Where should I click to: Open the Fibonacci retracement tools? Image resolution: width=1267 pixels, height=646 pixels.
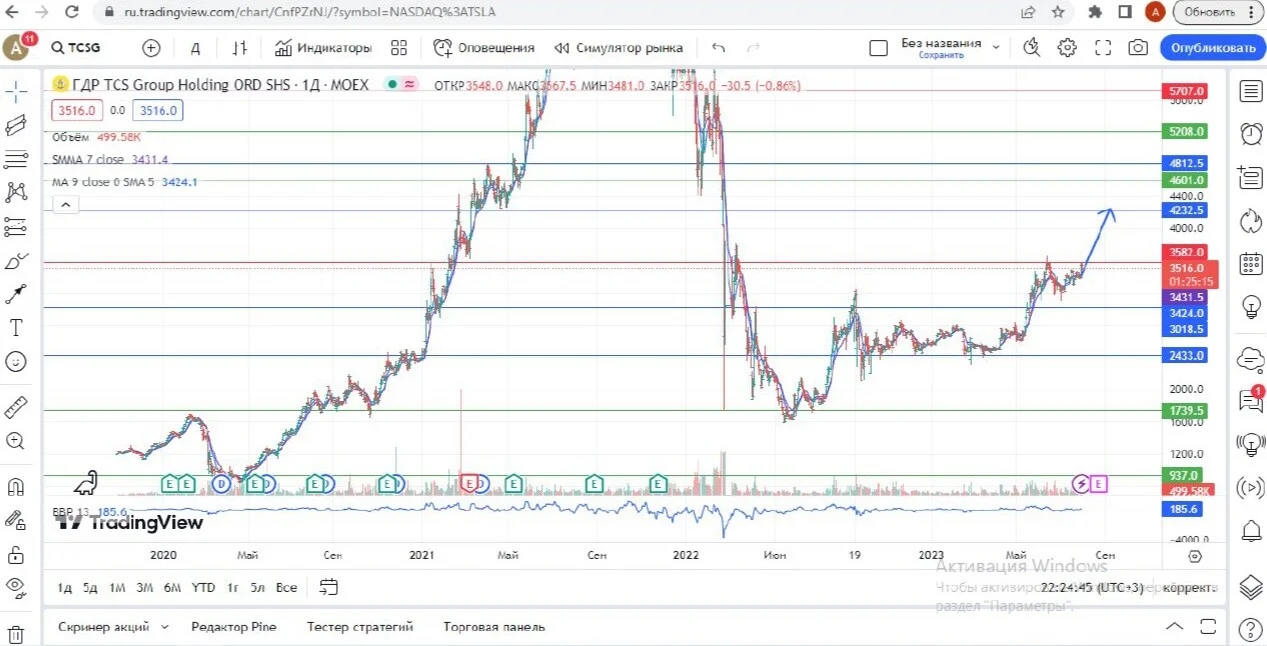pyautogui.click(x=16, y=159)
